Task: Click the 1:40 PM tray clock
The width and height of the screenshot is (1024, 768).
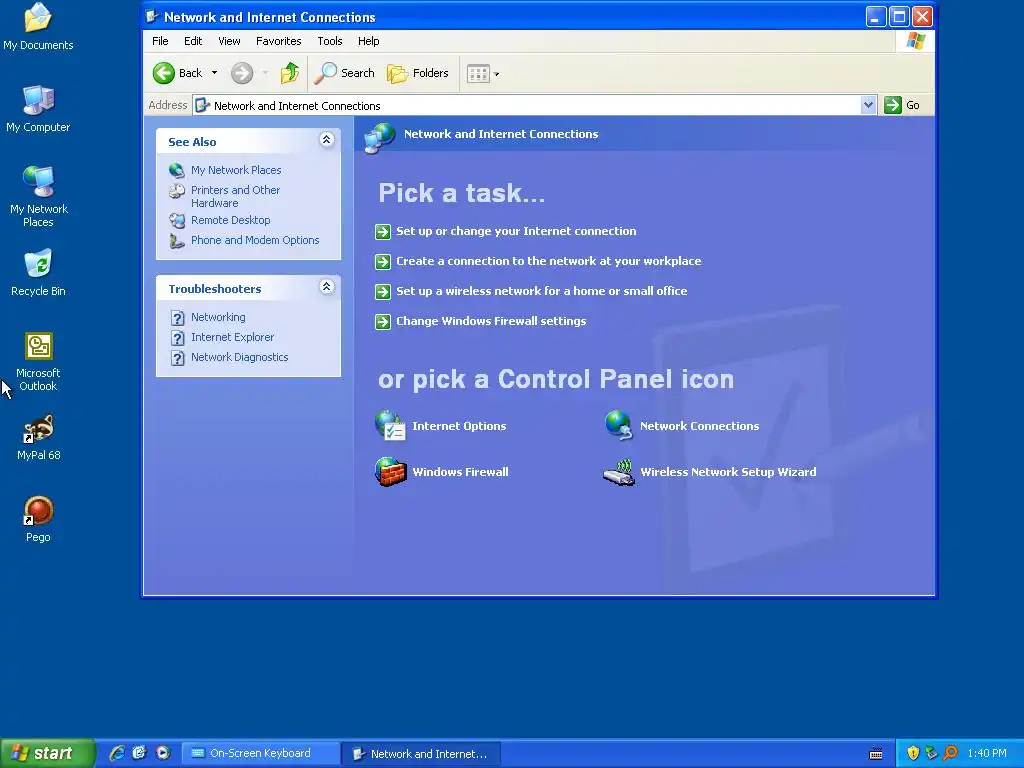Action: pyautogui.click(x=987, y=753)
